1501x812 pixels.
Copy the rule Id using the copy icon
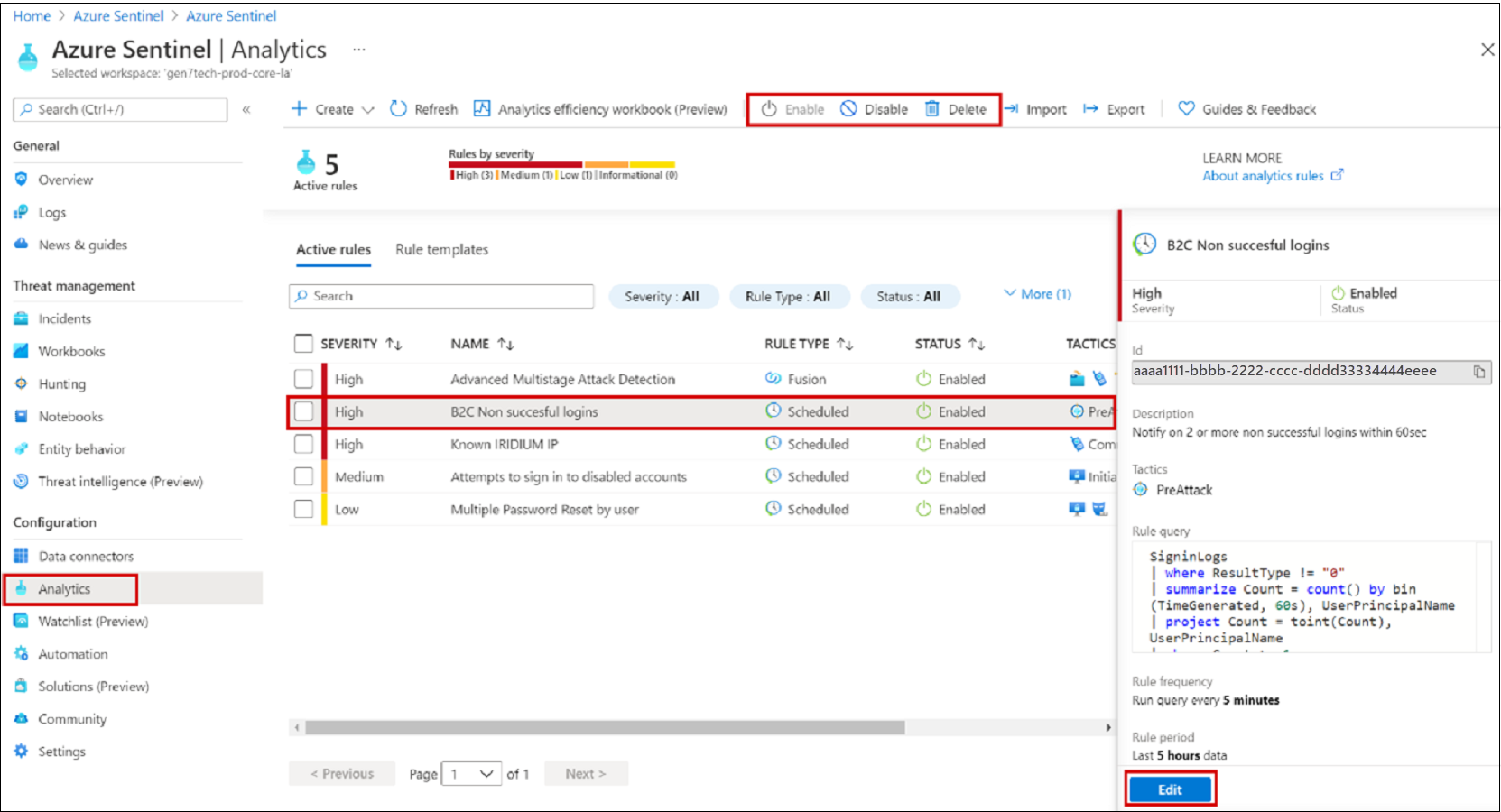click(1479, 371)
